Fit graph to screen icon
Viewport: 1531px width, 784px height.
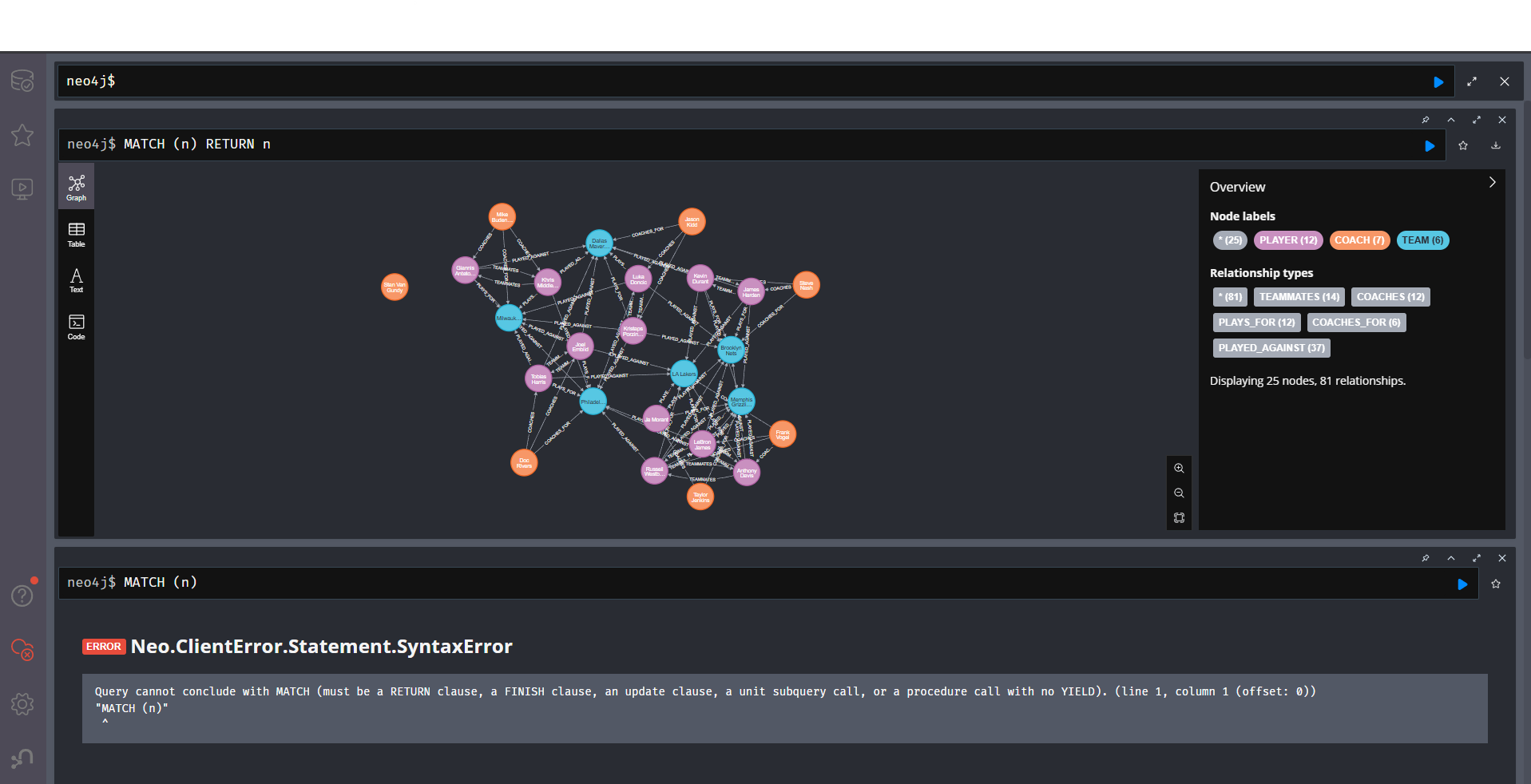(x=1179, y=518)
